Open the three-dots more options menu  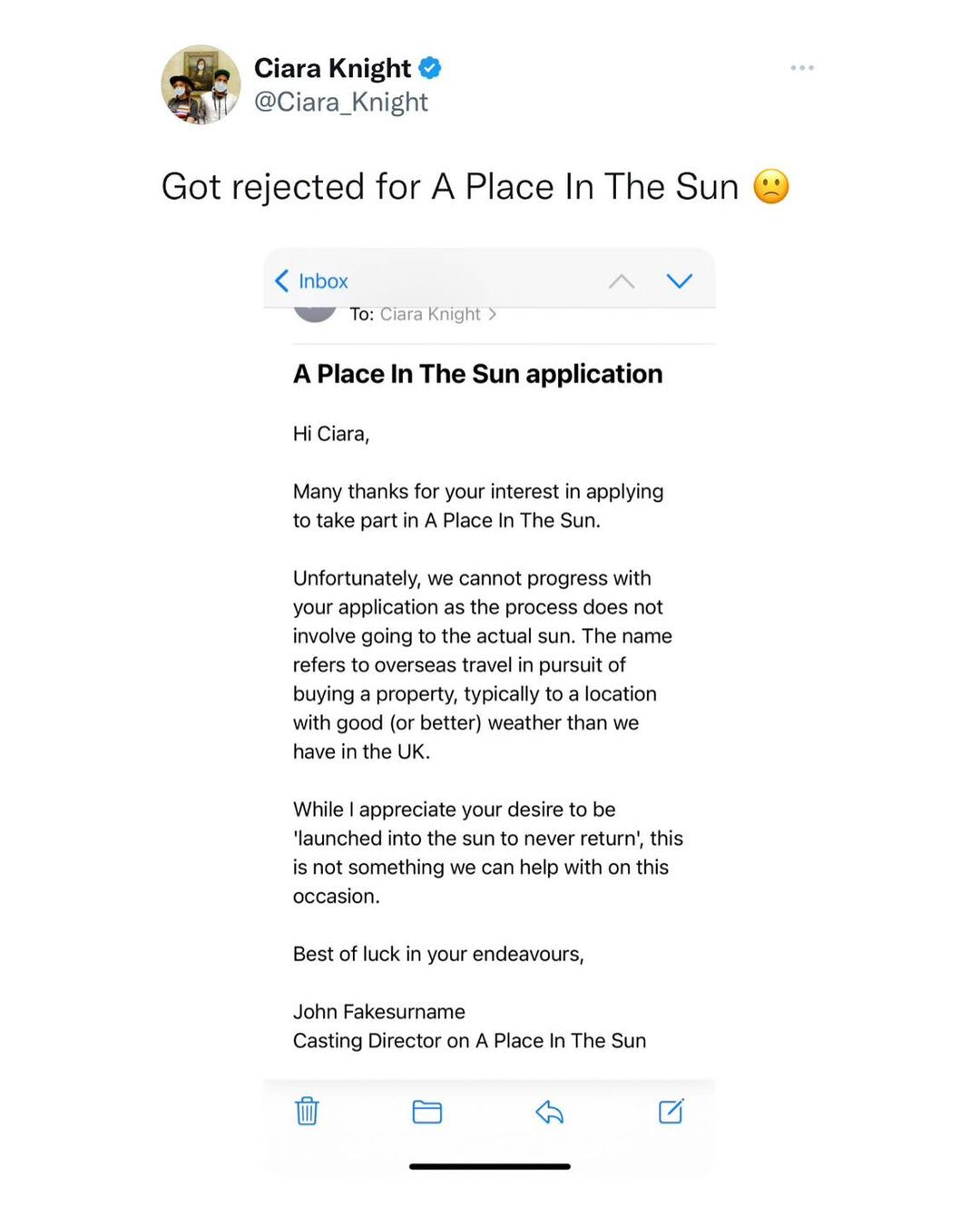[x=801, y=68]
